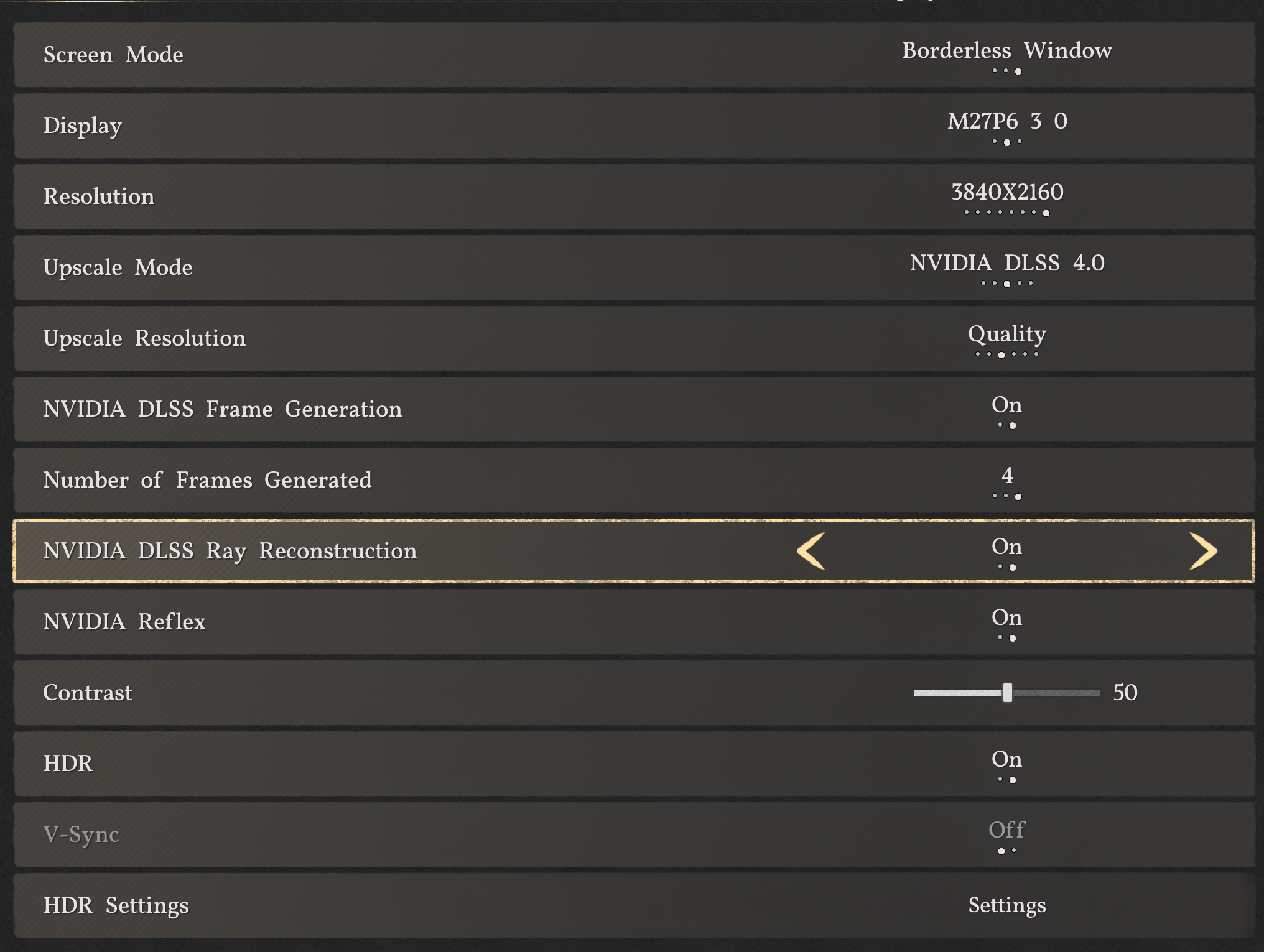Select the Display monitor setting row

pyautogui.click(x=83, y=126)
